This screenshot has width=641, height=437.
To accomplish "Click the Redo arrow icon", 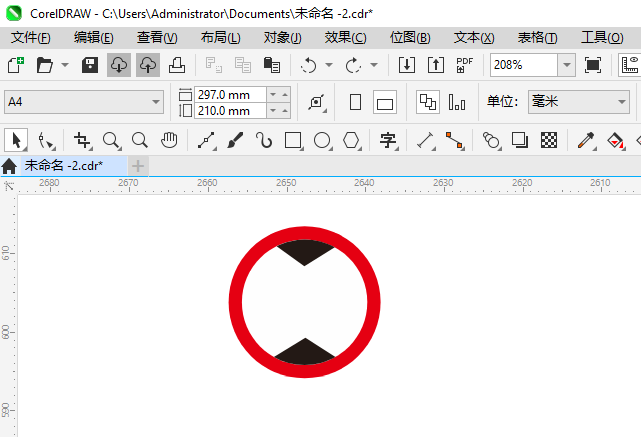I will [x=353, y=65].
